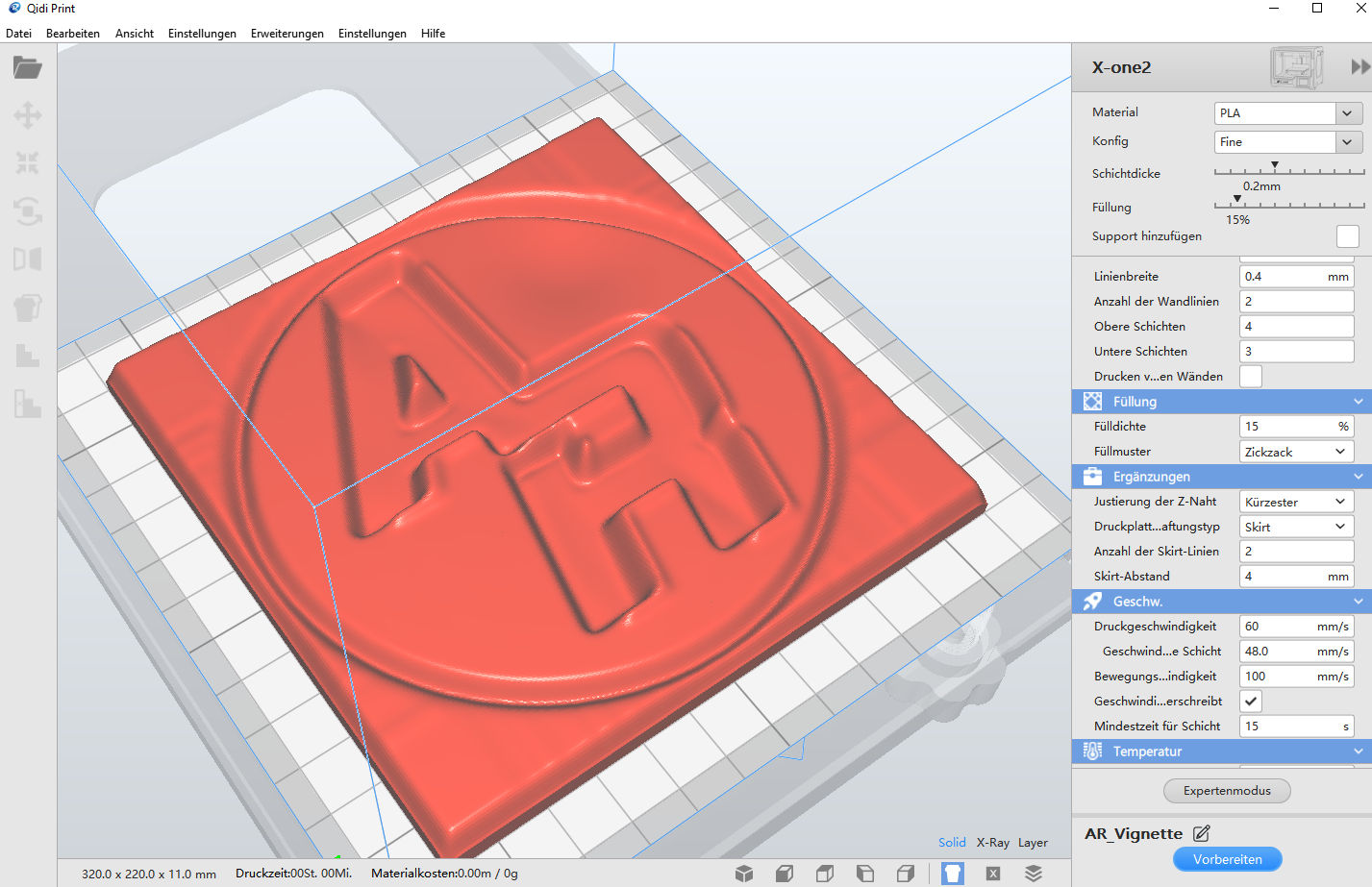The image size is (1372, 887).
Task: Click the Mindestzeit für Schicht field
Action: pyautogui.click(x=1297, y=727)
